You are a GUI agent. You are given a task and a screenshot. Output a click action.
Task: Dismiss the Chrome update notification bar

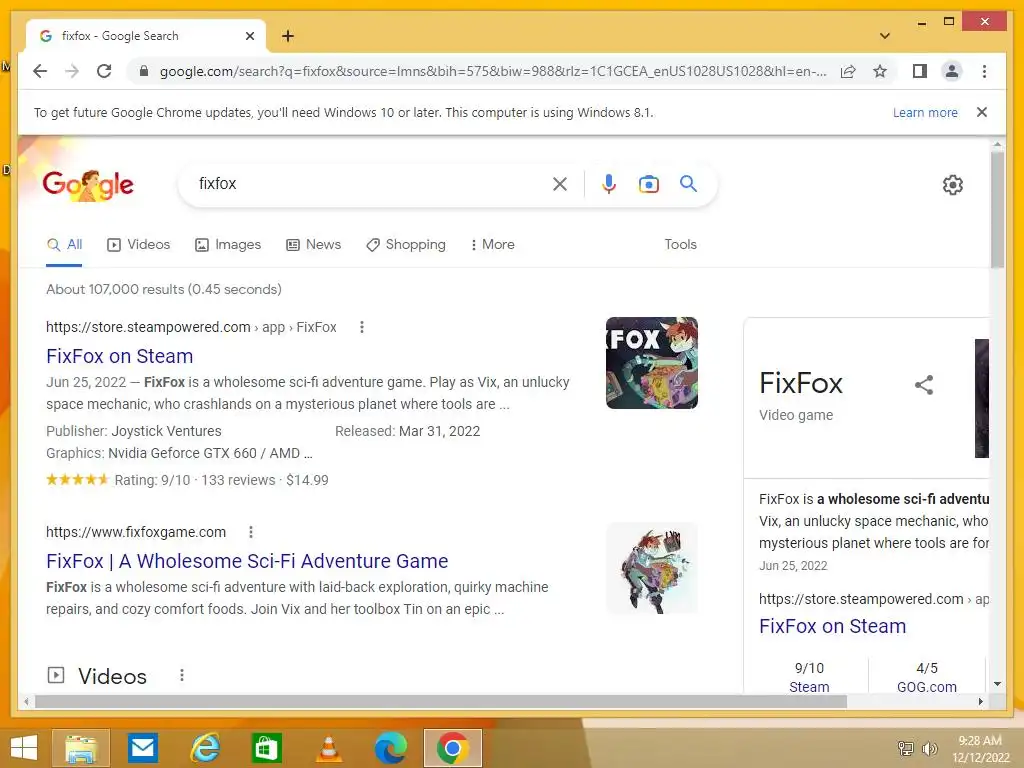tap(982, 112)
